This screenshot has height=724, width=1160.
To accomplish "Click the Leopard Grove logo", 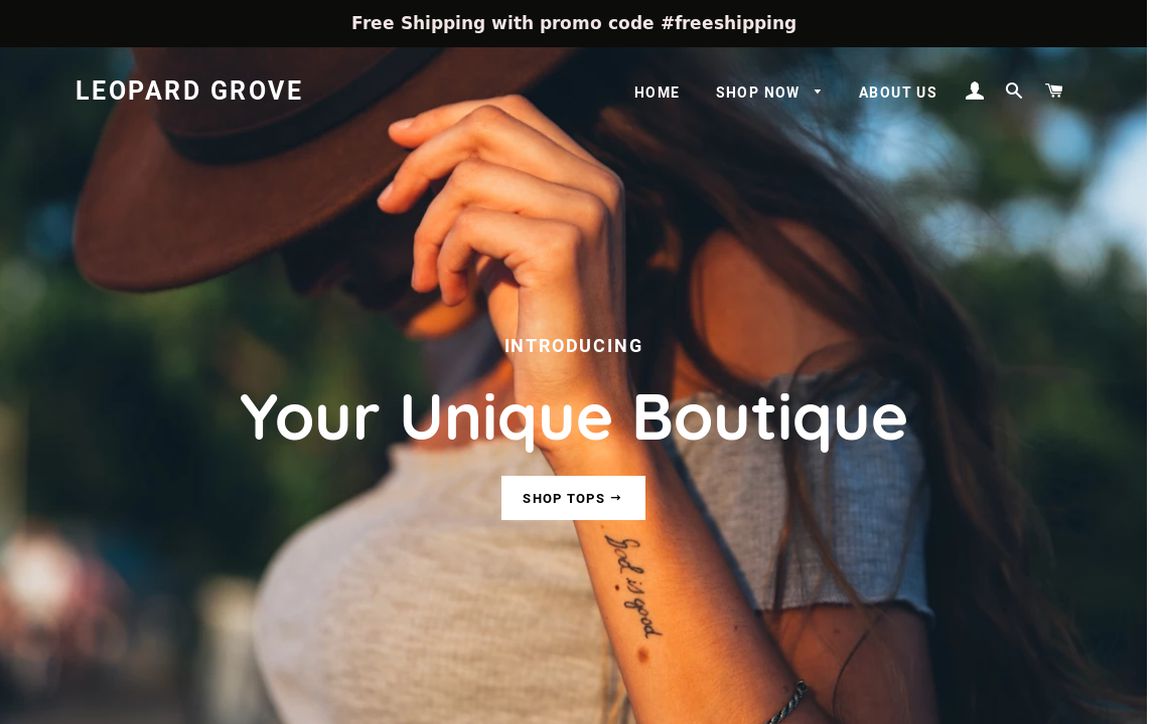I will (x=189, y=91).
